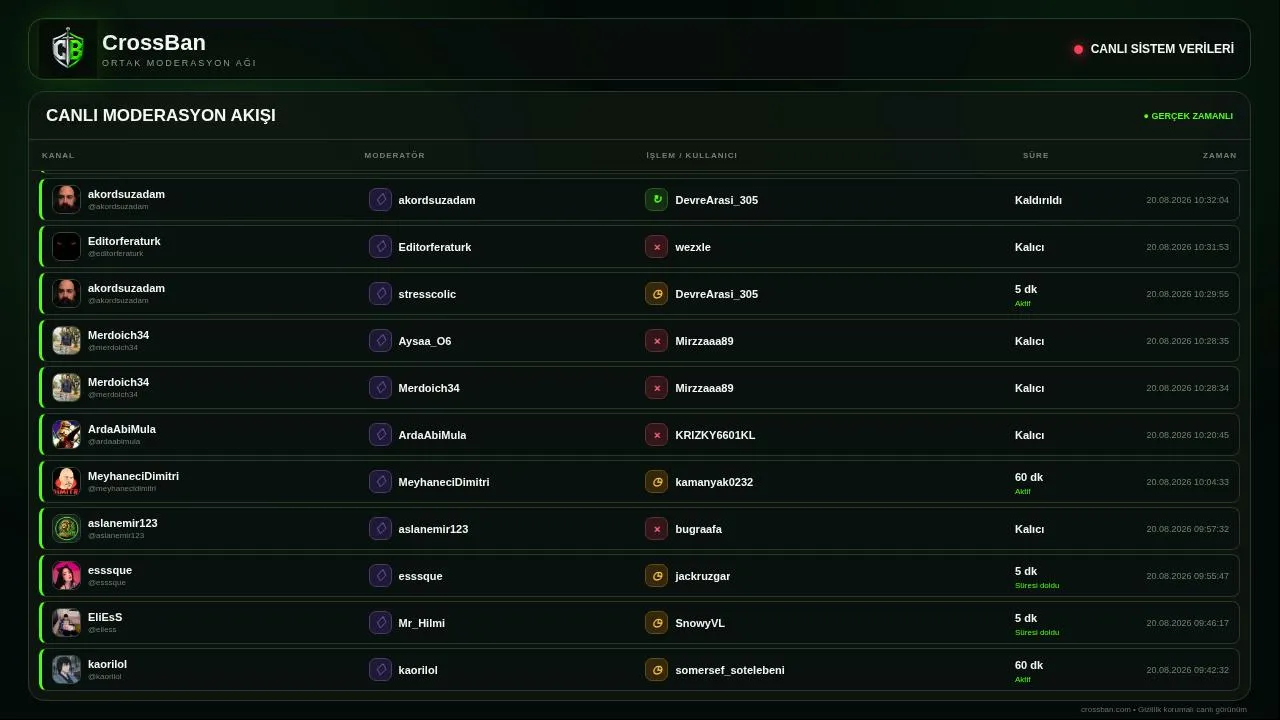Click the CrossBan shield logo
1280x720 pixels.
coord(68,49)
